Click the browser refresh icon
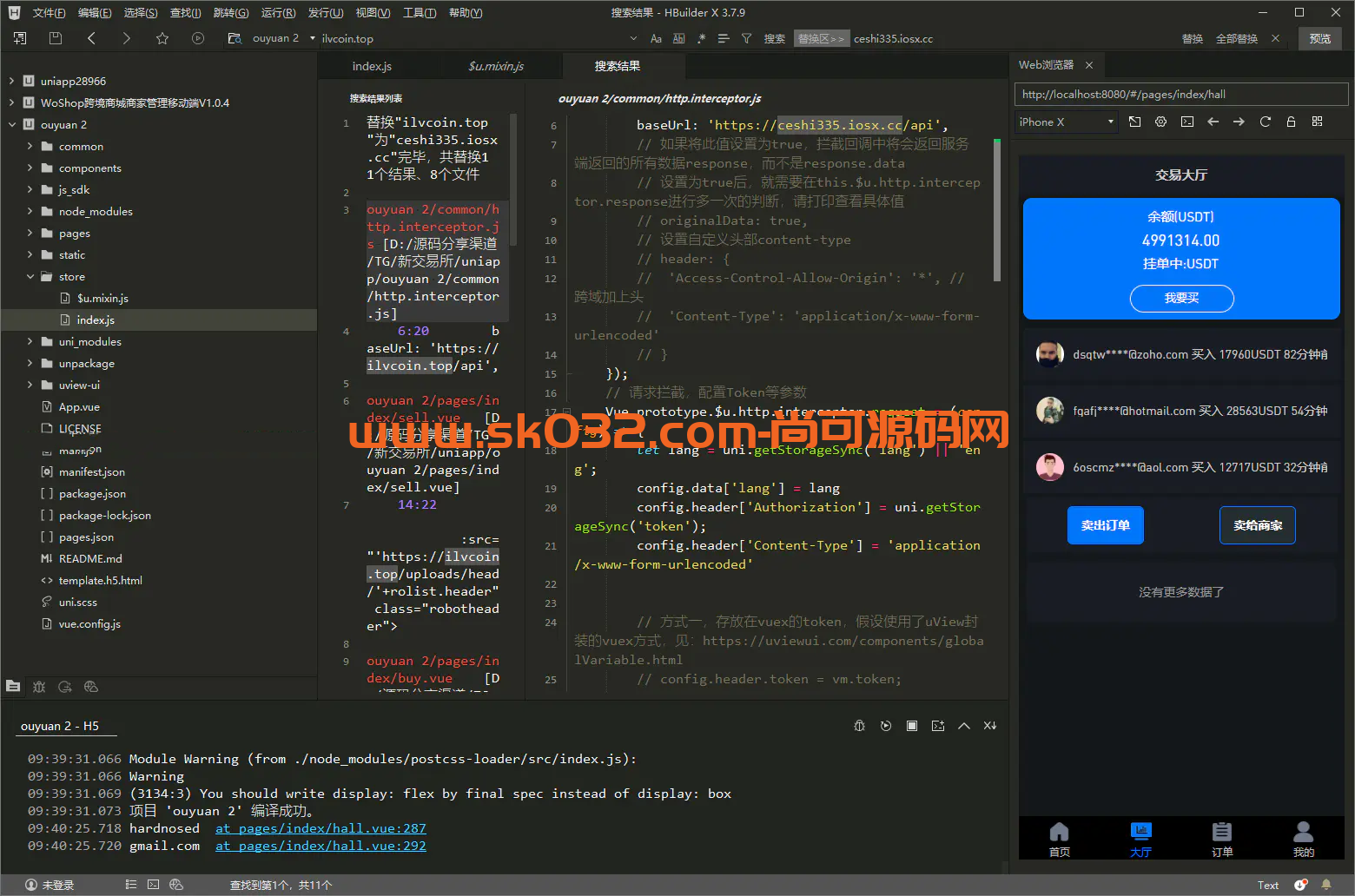 pos(1266,122)
